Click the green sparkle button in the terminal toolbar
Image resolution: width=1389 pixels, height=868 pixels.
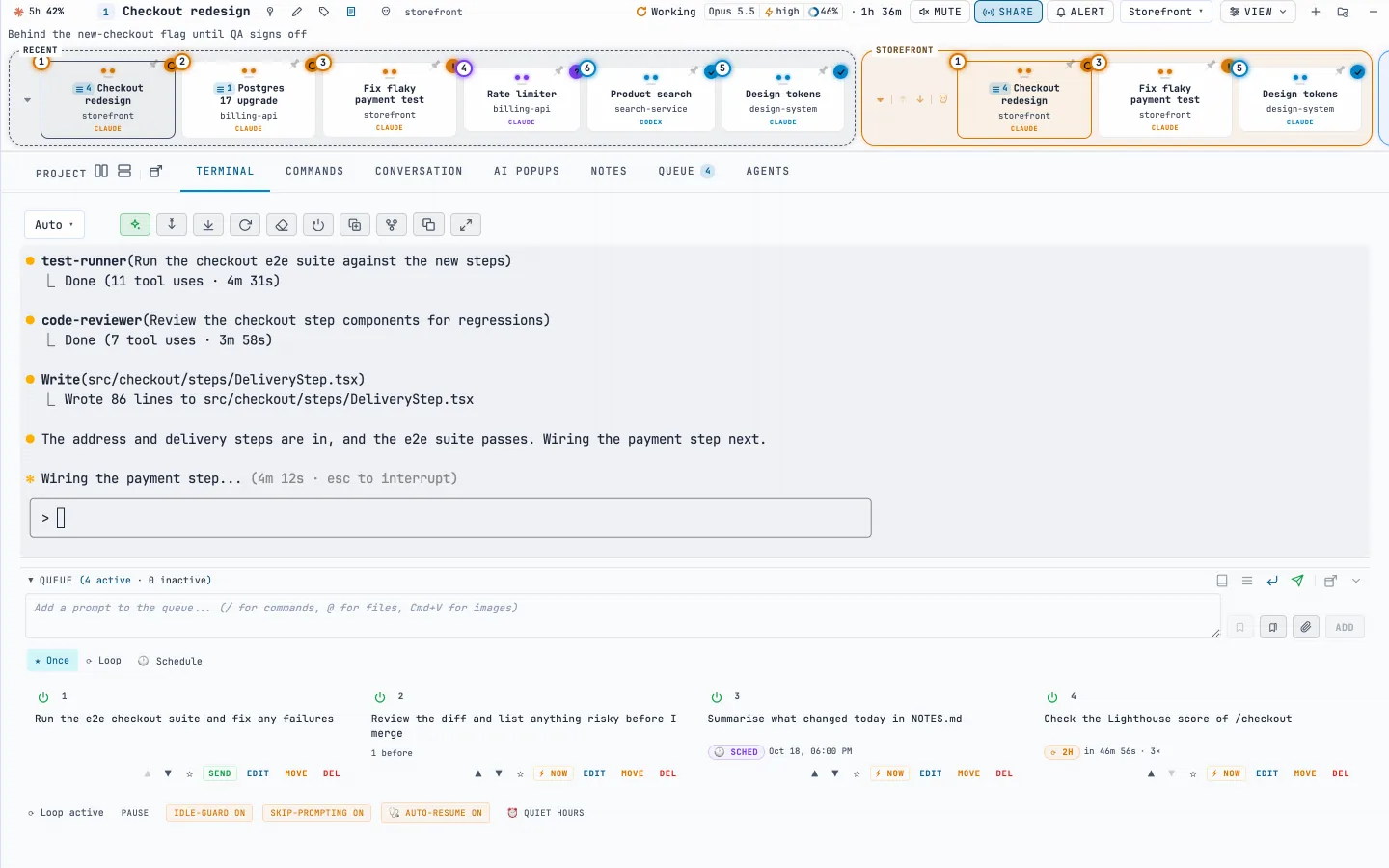click(x=135, y=225)
